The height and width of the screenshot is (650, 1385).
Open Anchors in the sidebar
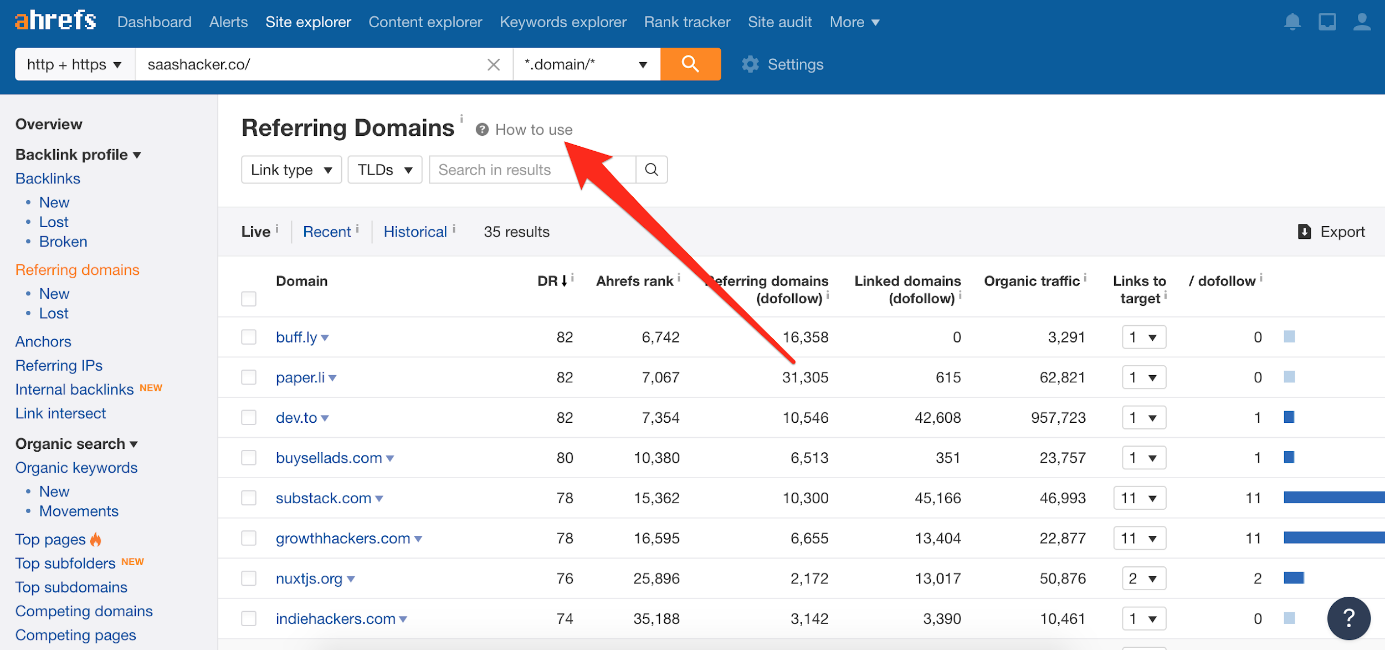tap(43, 342)
